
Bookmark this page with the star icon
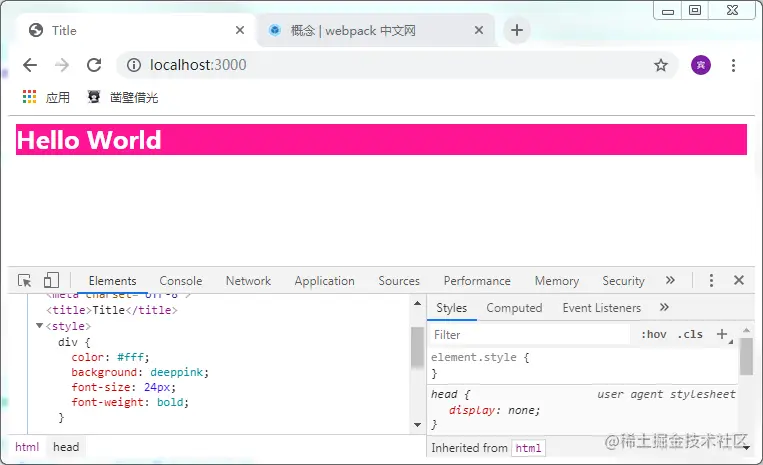(x=660, y=65)
